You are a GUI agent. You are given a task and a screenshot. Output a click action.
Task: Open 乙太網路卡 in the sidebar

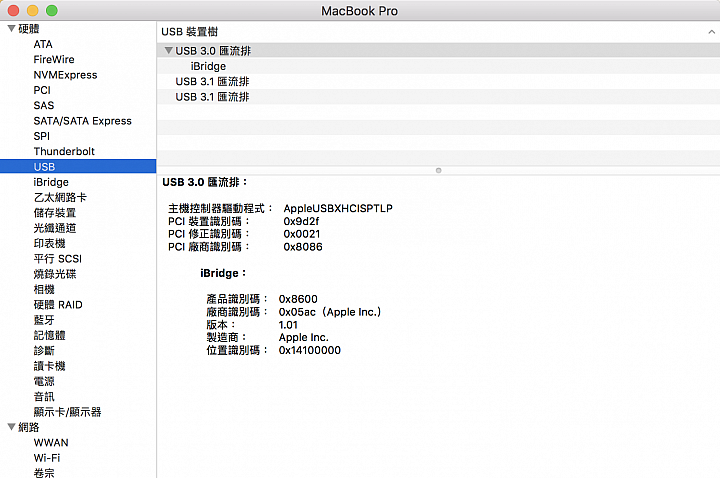pos(60,197)
